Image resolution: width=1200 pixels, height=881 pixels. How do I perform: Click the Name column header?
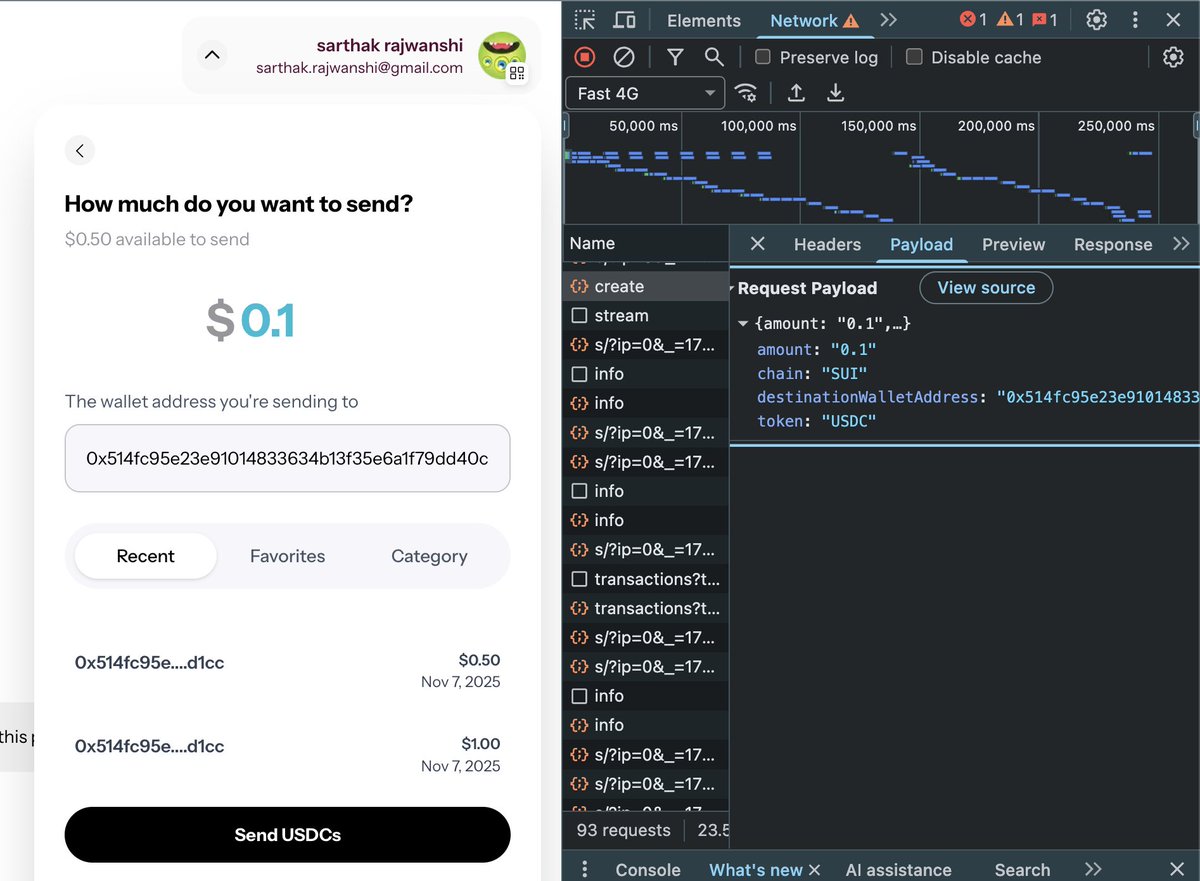point(646,243)
